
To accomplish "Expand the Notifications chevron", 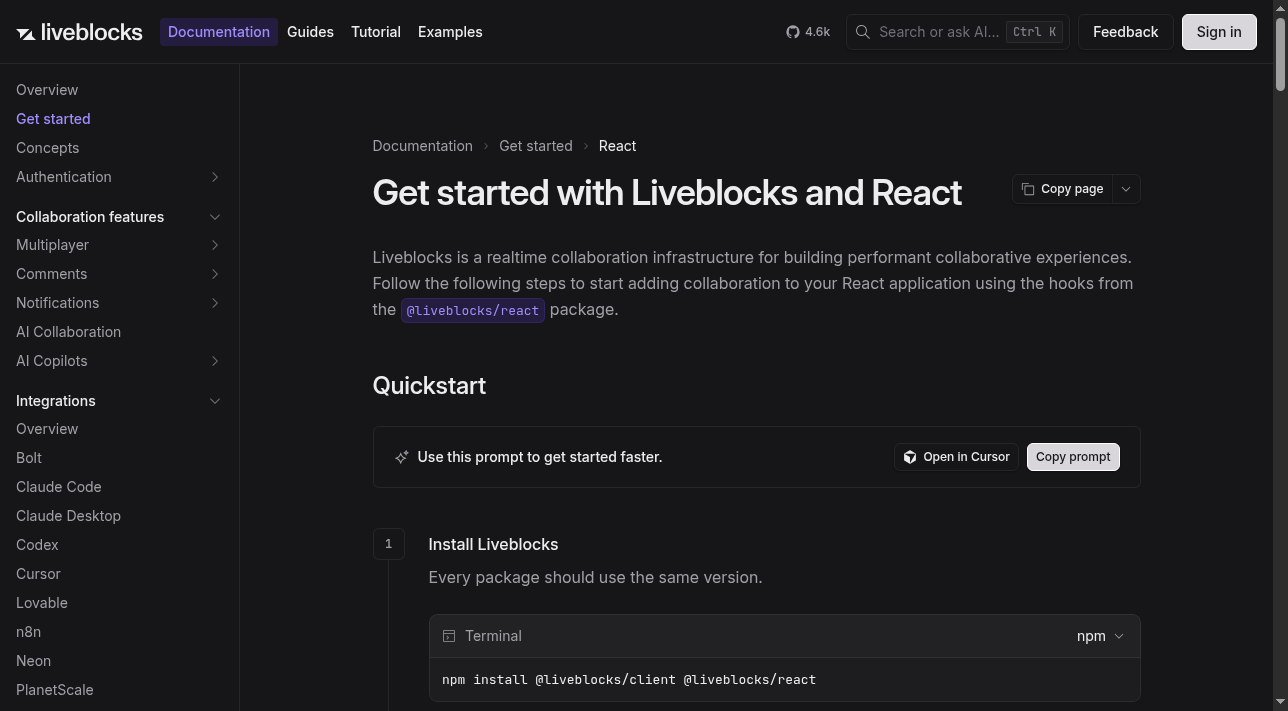I will [215, 303].
